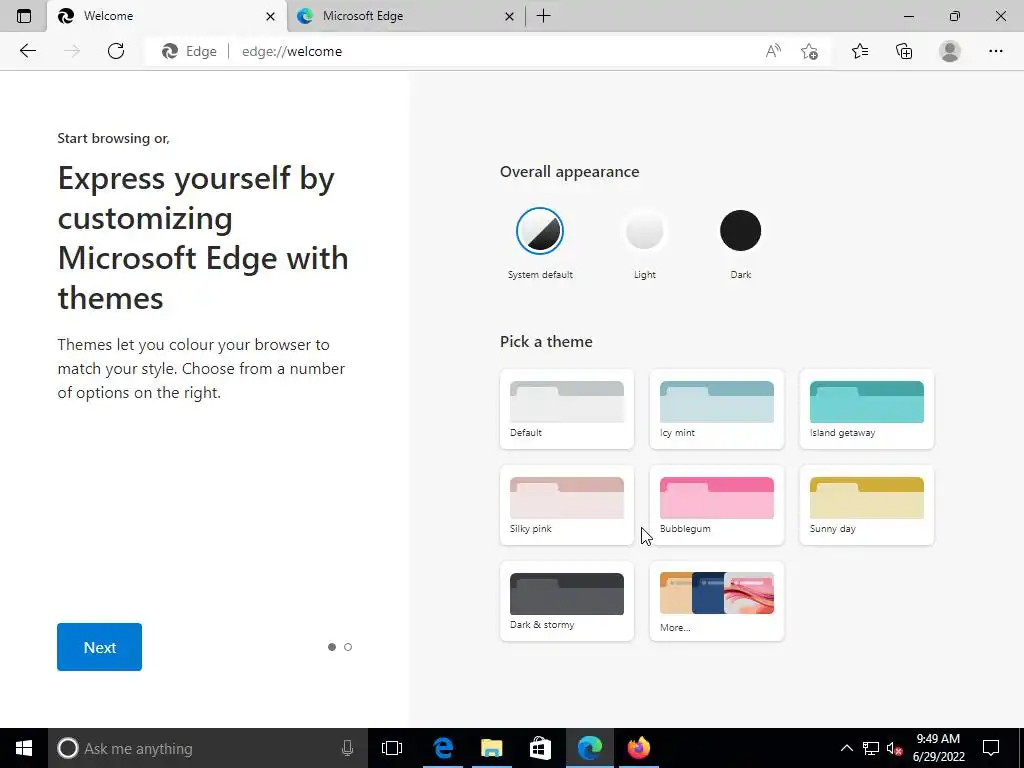Switch to the Welcome tab
The height and width of the screenshot is (768, 1024).
coord(167,16)
